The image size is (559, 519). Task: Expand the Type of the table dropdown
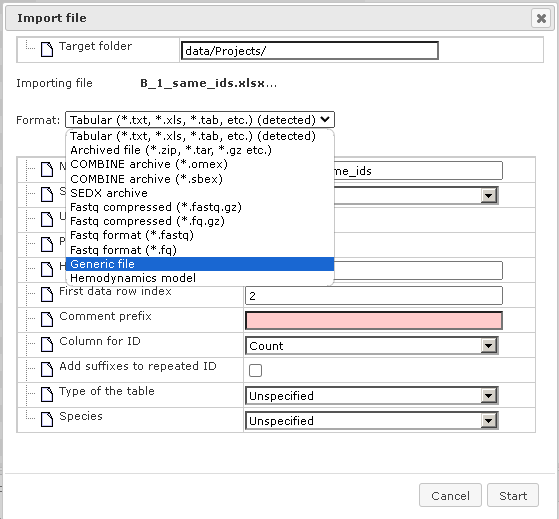488,395
